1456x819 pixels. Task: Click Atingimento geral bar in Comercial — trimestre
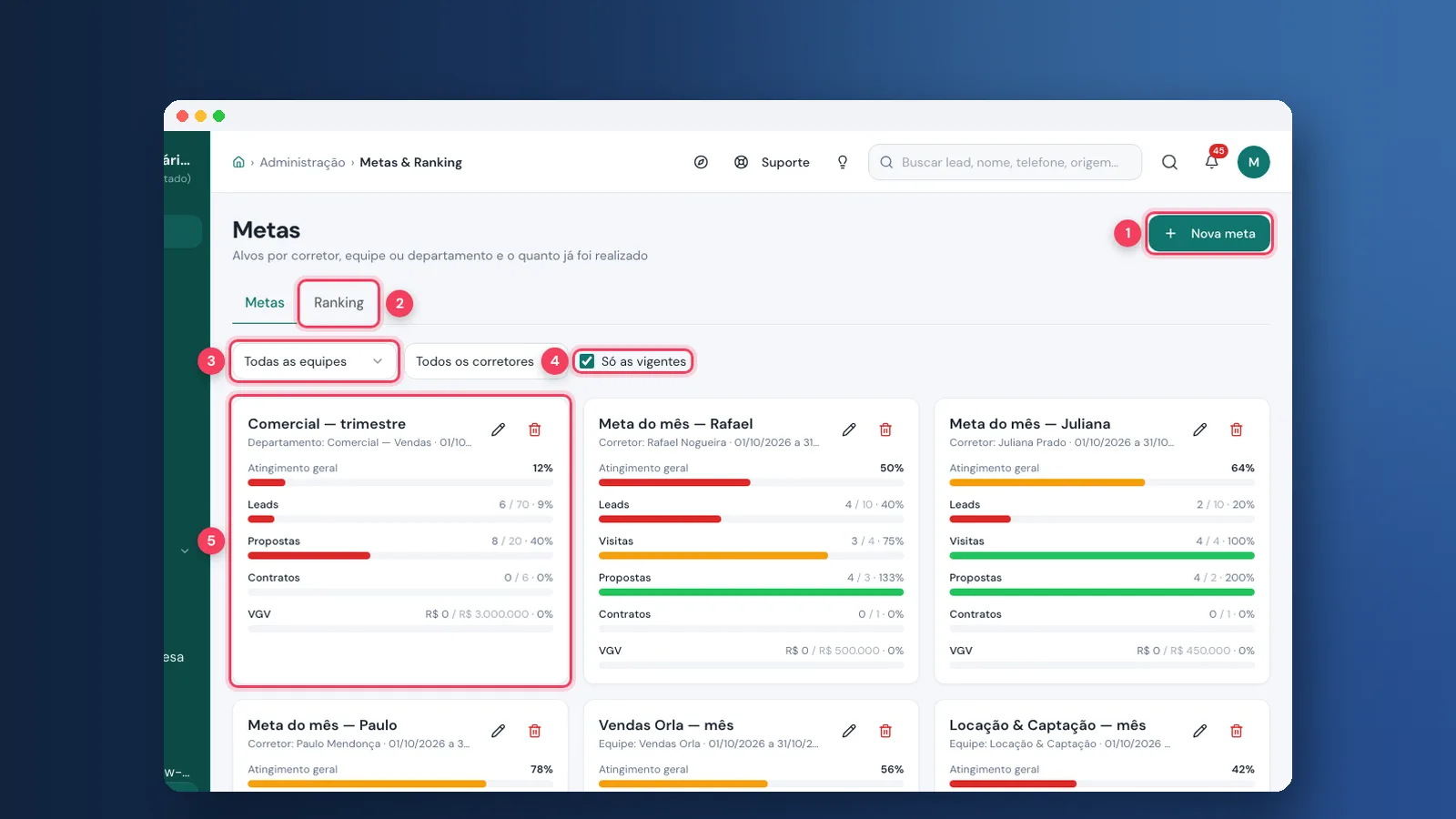click(x=400, y=482)
